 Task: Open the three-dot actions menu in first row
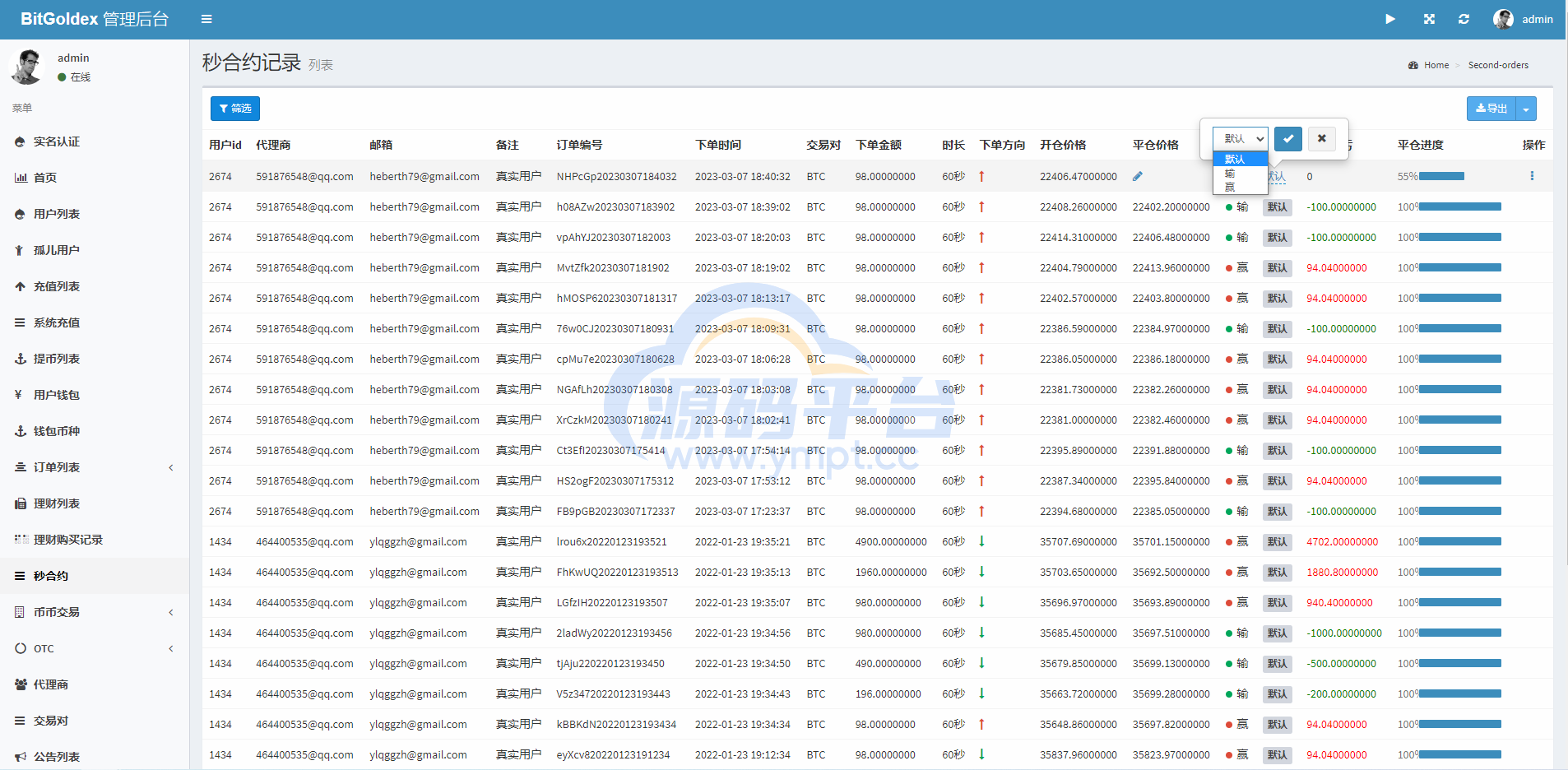coord(1532,176)
